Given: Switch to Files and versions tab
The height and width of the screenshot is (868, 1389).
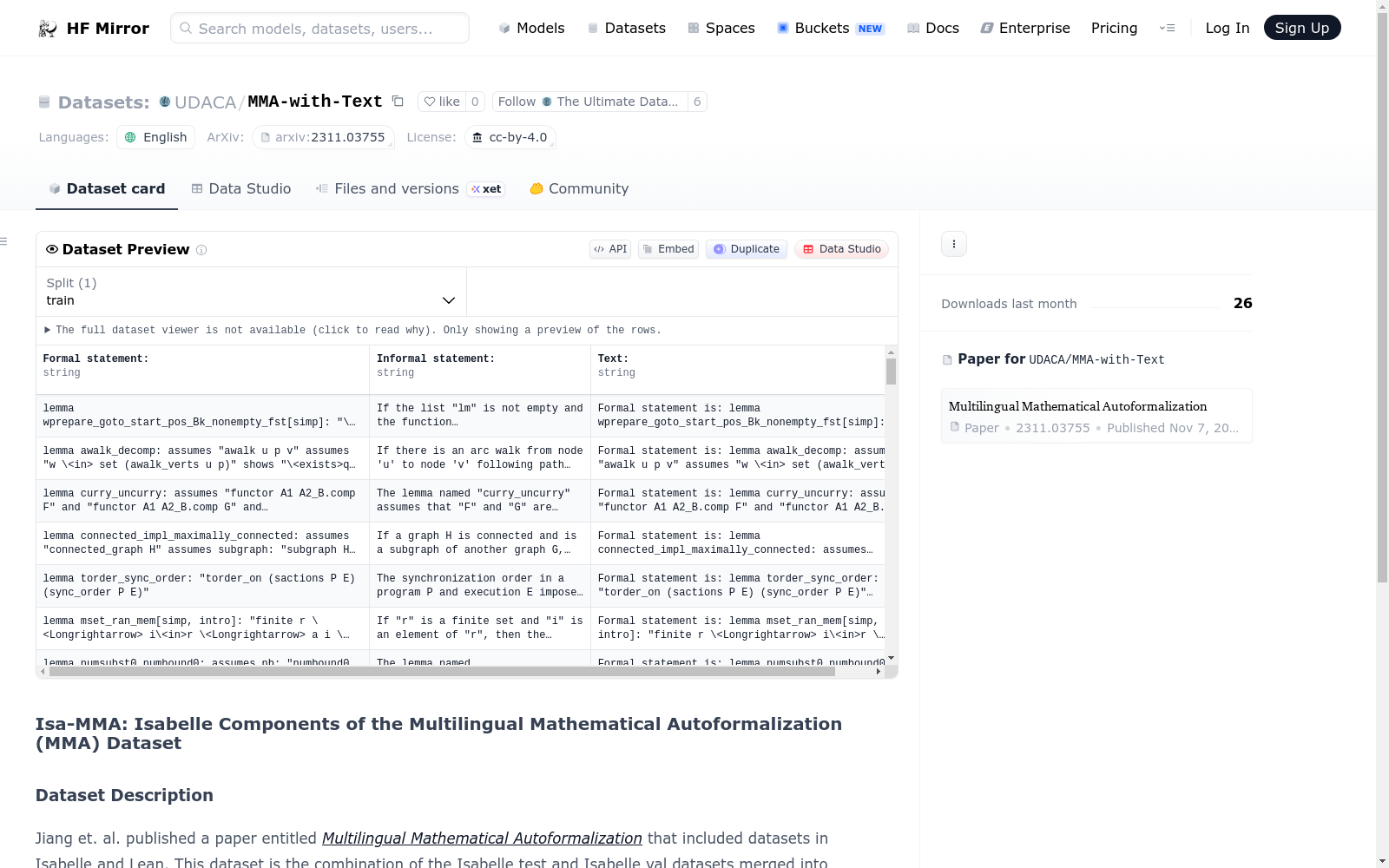Looking at the screenshot, I should 410,189.
